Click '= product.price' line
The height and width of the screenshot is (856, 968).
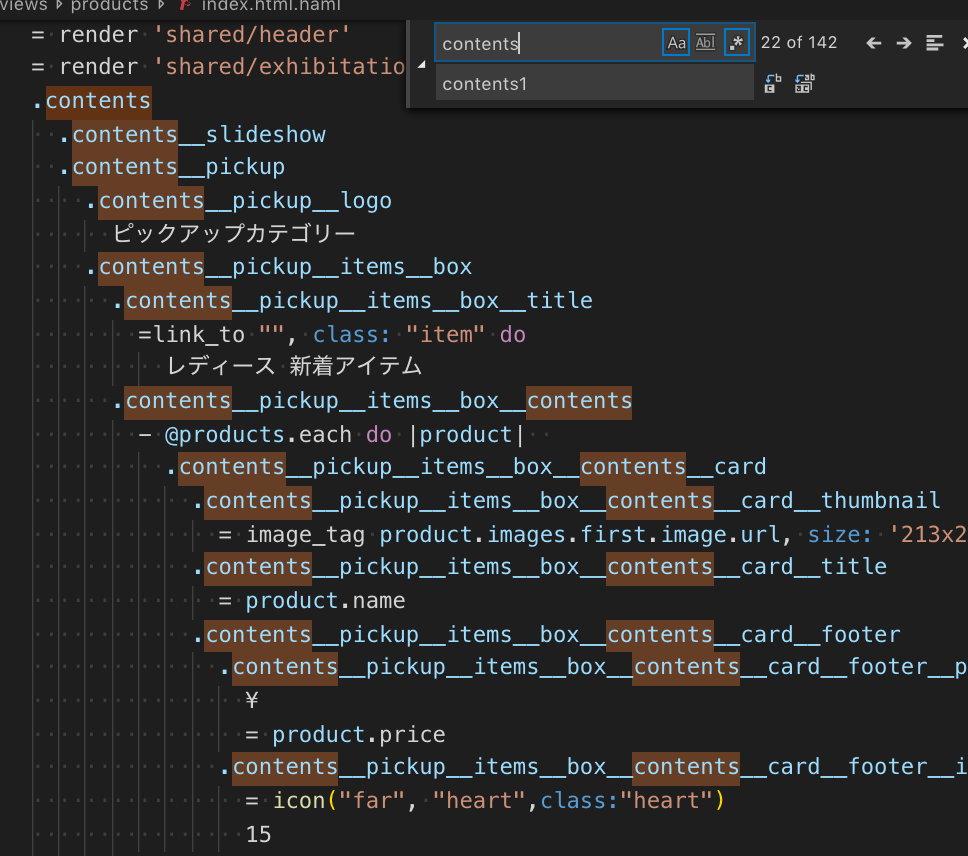pos(345,734)
